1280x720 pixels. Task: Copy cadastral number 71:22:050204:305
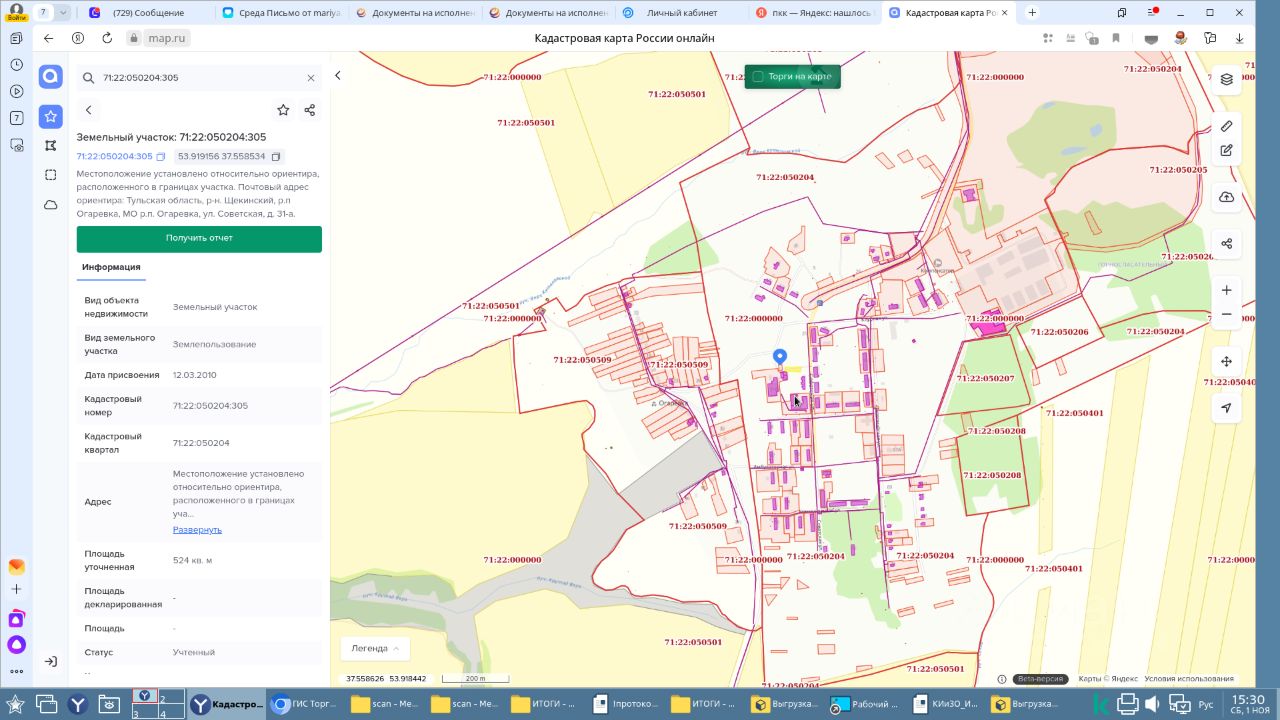161,157
